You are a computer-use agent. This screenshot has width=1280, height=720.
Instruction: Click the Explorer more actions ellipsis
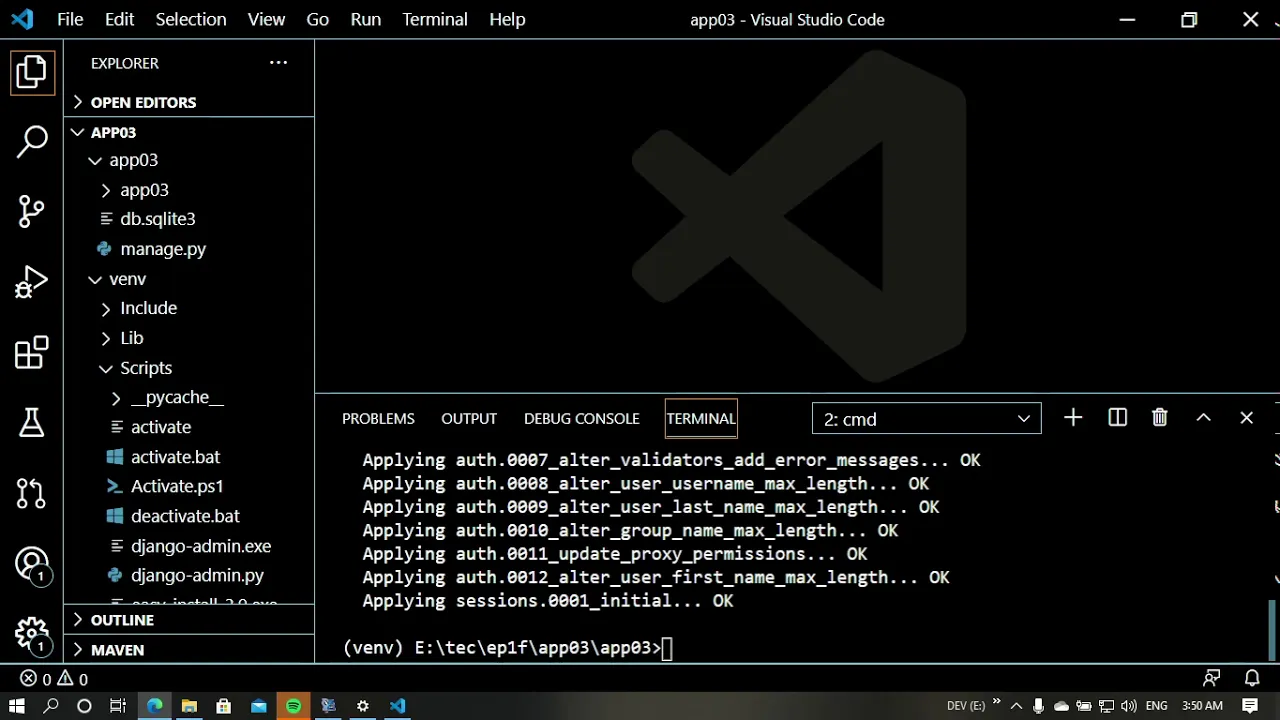pos(278,62)
